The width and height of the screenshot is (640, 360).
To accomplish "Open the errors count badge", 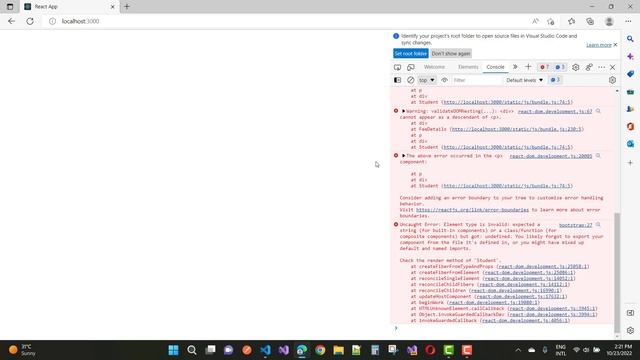I will click(544, 67).
